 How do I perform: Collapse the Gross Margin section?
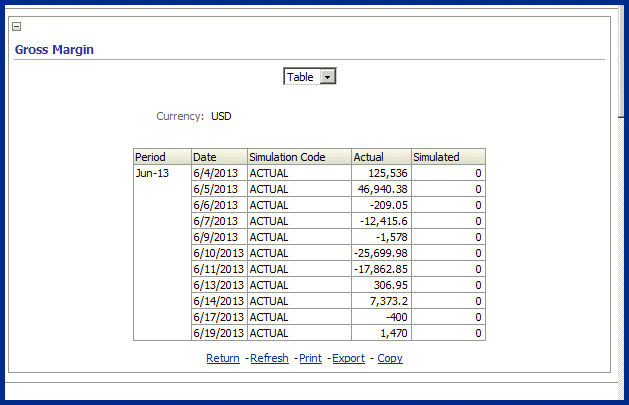pos(16,26)
